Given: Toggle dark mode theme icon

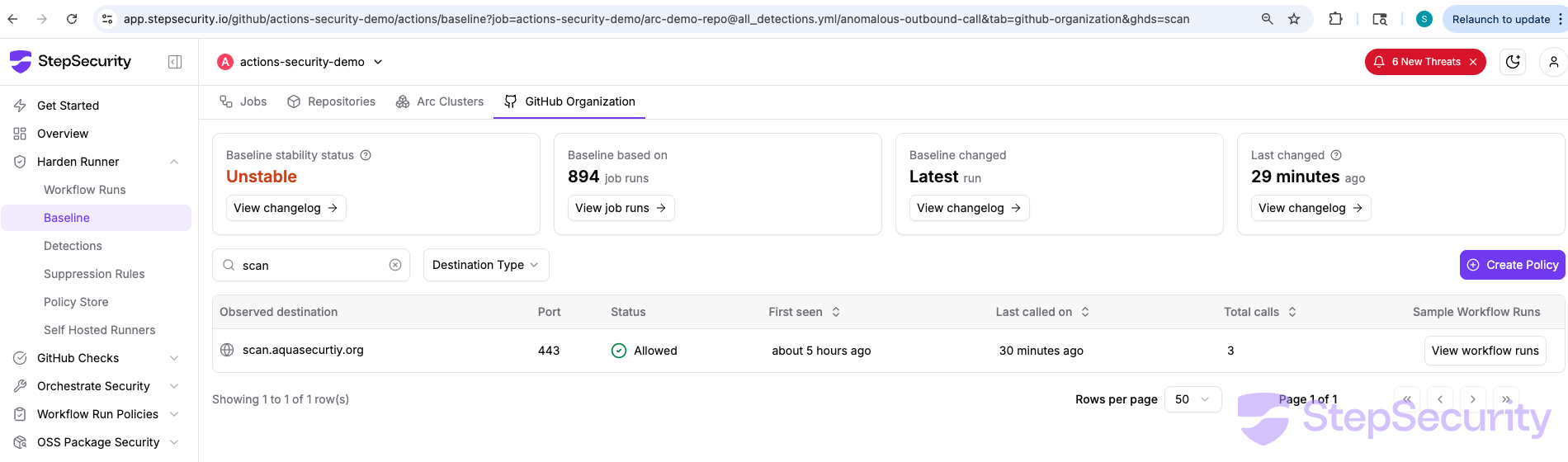Looking at the screenshot, I should pyautogui.click(x=1513, y=62).
